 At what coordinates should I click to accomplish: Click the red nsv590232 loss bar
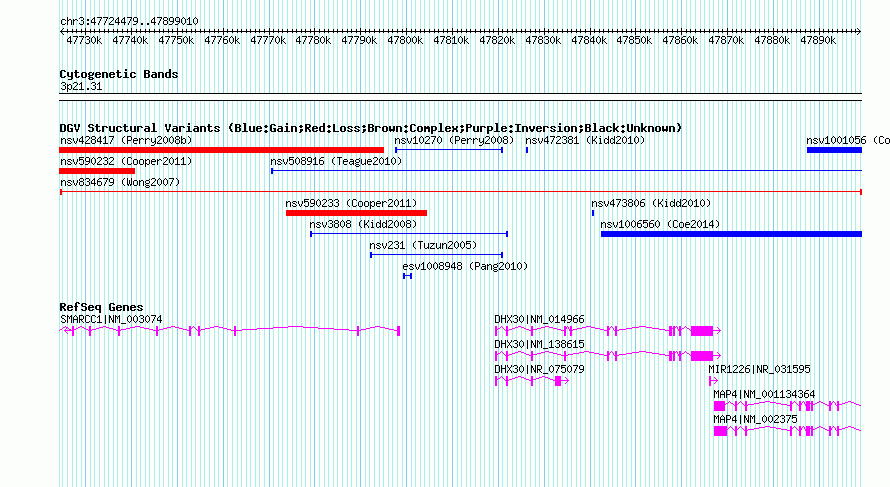coord(97,171)
